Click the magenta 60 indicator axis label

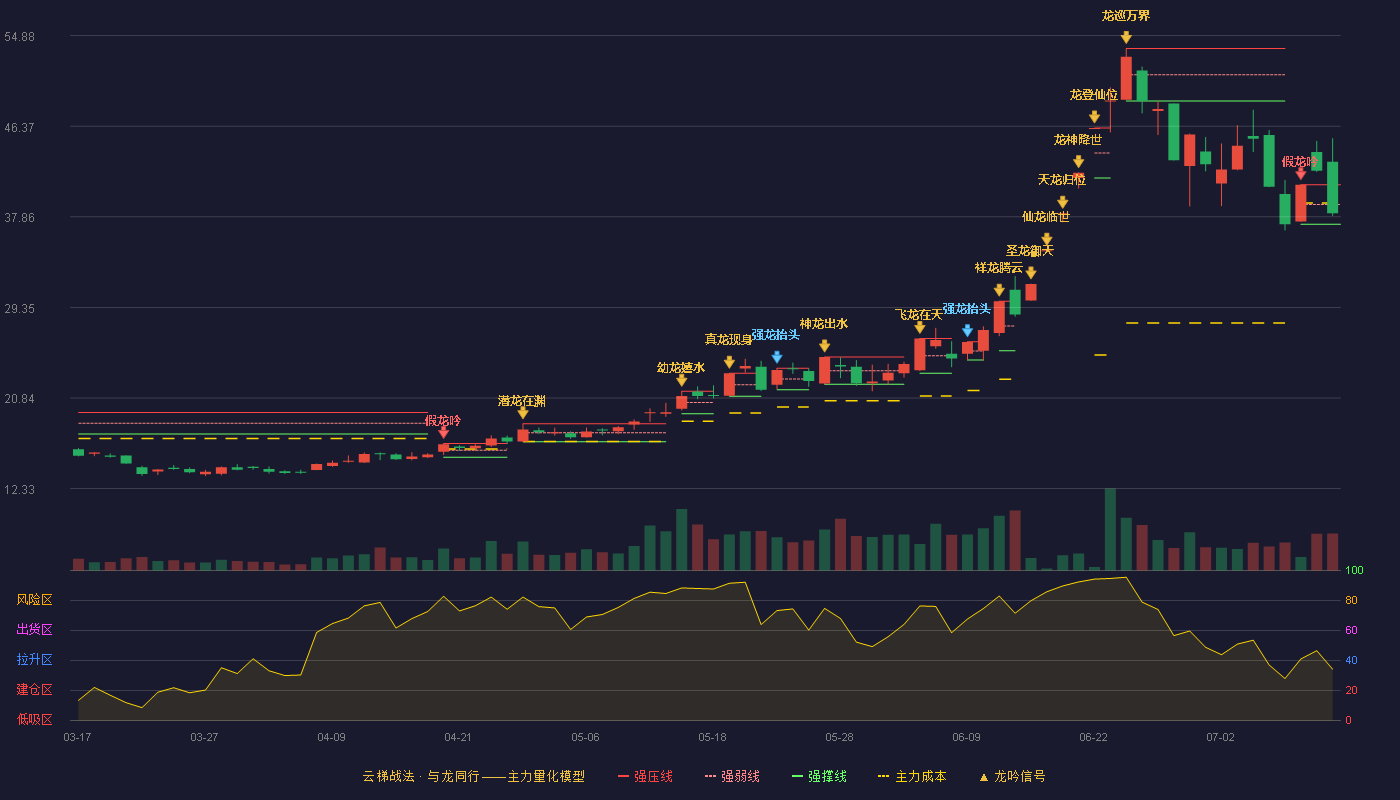(1351, 631)
